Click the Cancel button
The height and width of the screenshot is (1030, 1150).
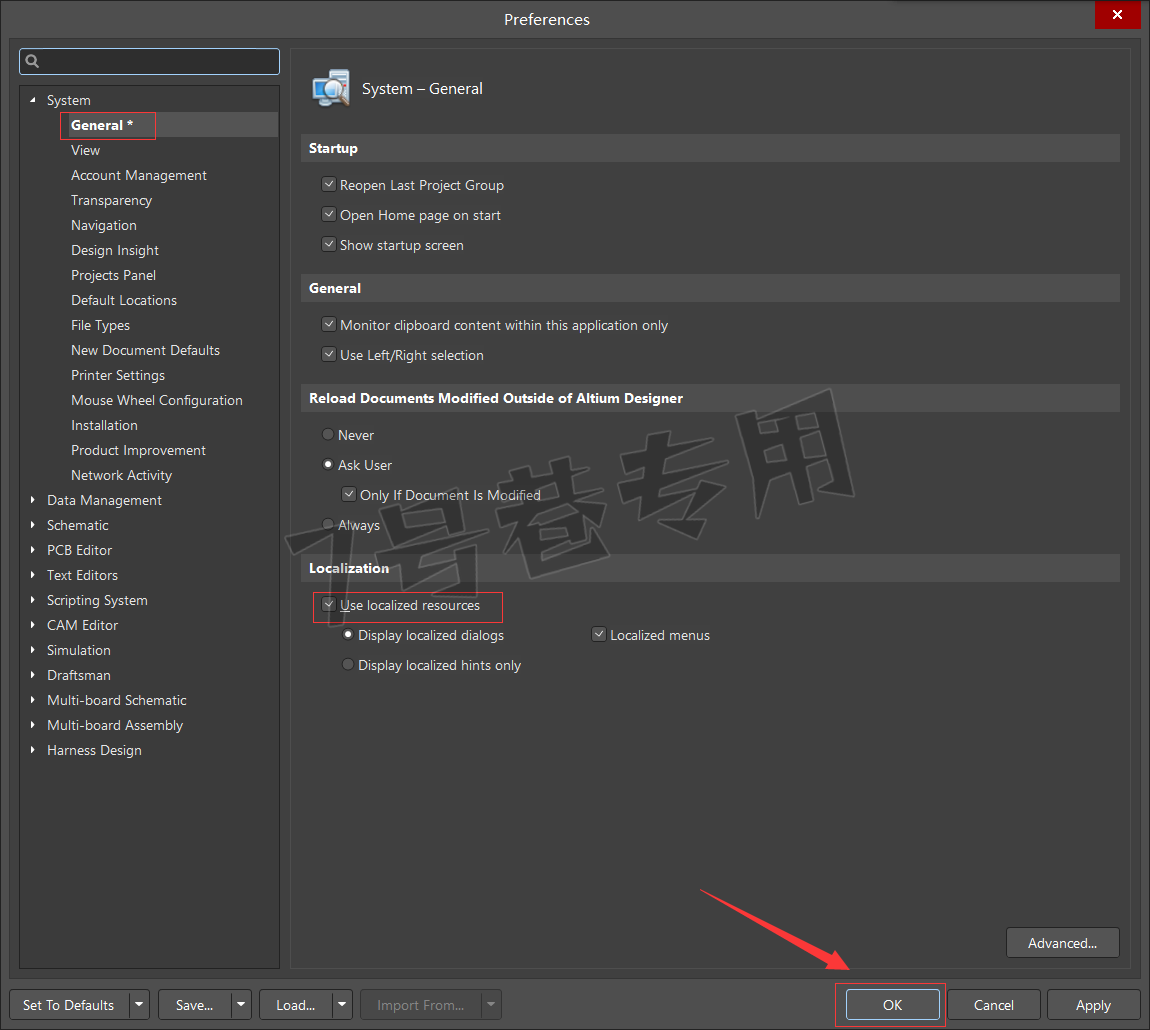pyautogui.click(x=994, y=1005)
